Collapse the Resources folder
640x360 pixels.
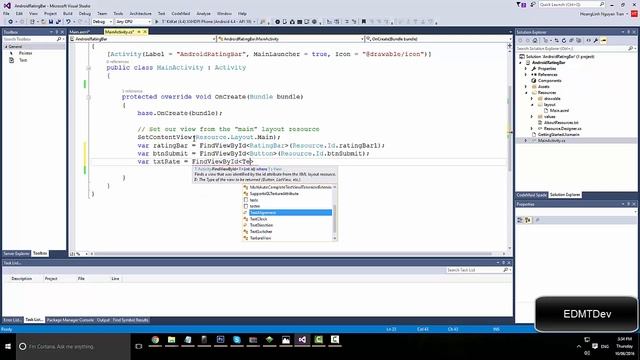coord(526,93)
